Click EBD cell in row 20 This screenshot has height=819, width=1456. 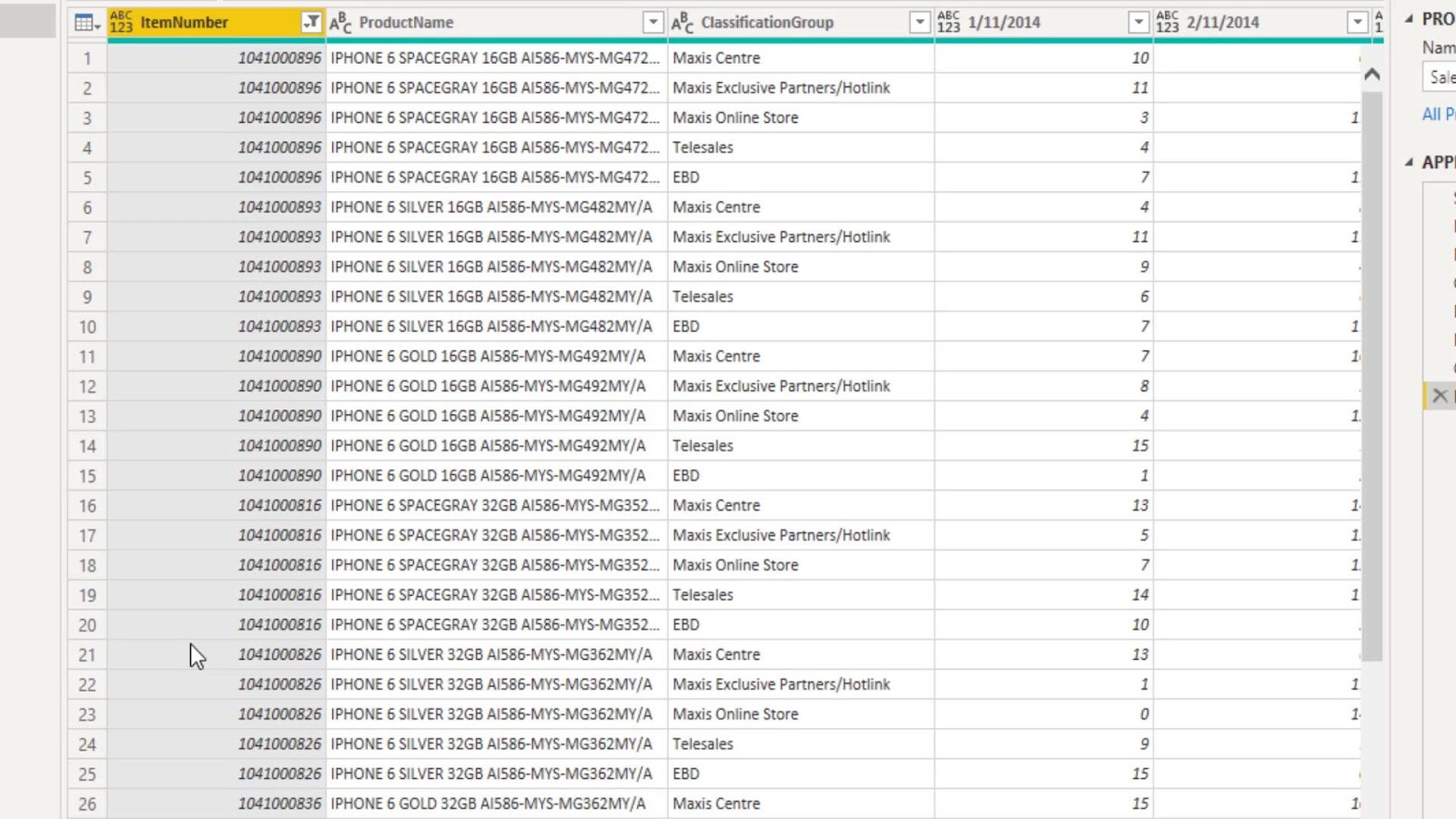coord(801,625)
